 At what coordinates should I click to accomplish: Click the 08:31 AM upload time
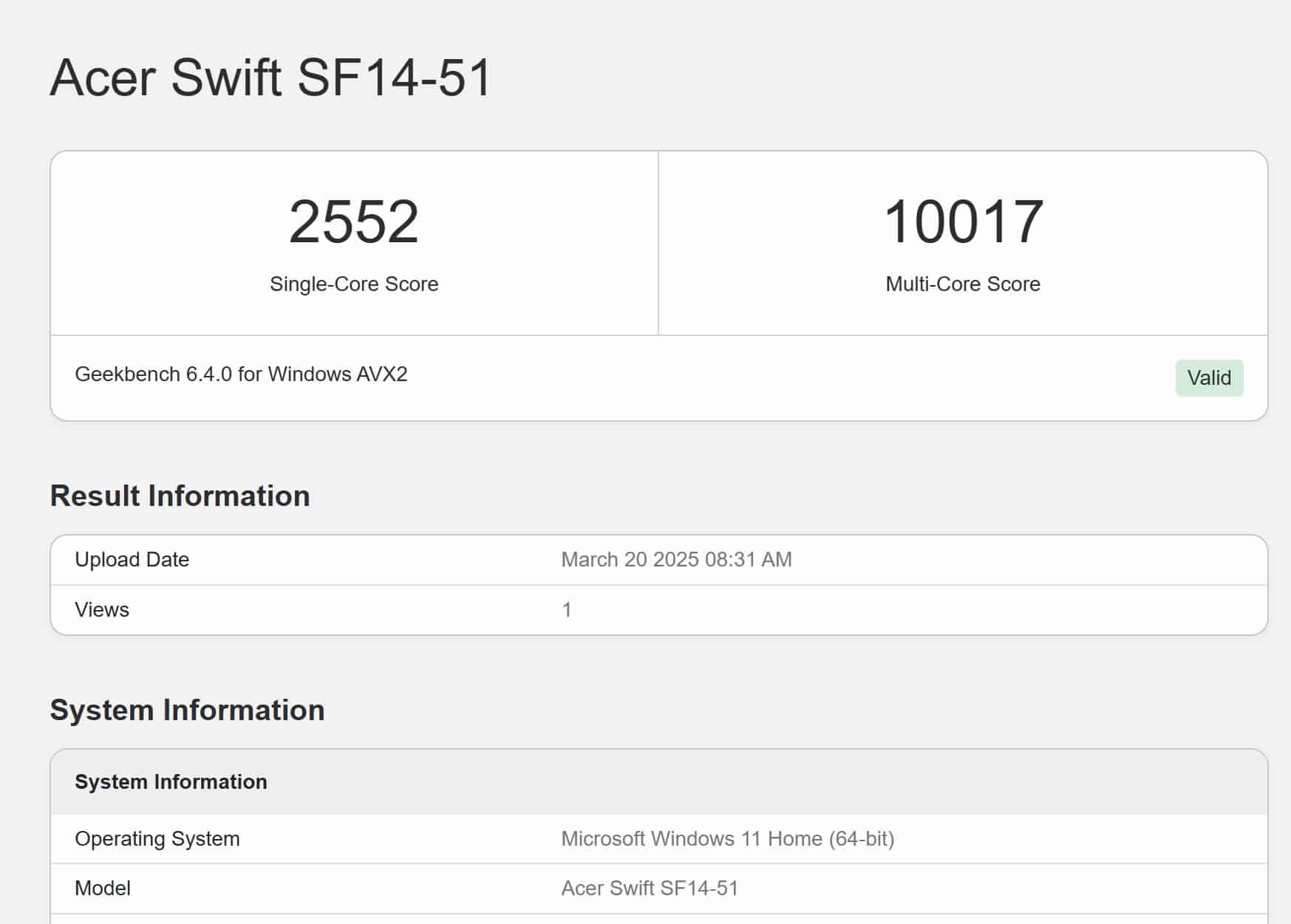748,560
